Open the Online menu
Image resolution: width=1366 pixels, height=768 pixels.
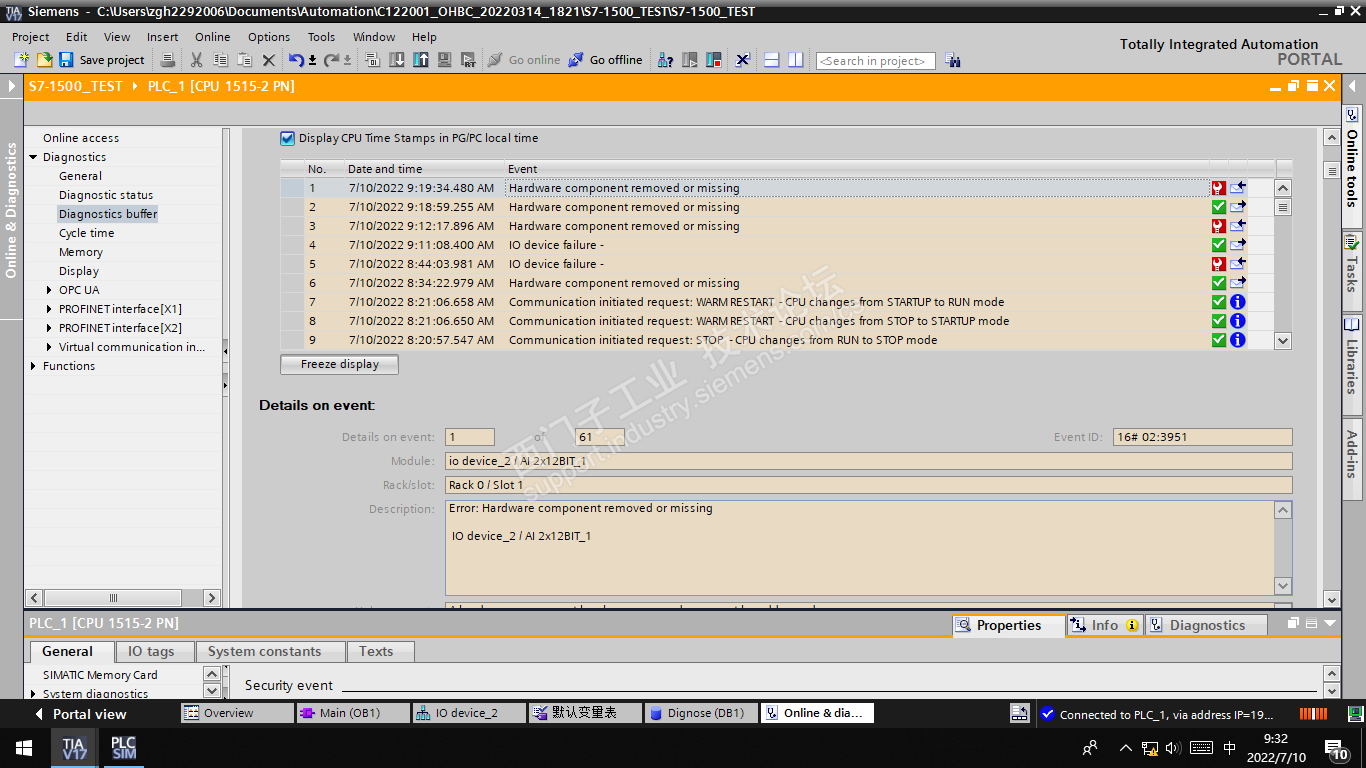coord(212,37)
